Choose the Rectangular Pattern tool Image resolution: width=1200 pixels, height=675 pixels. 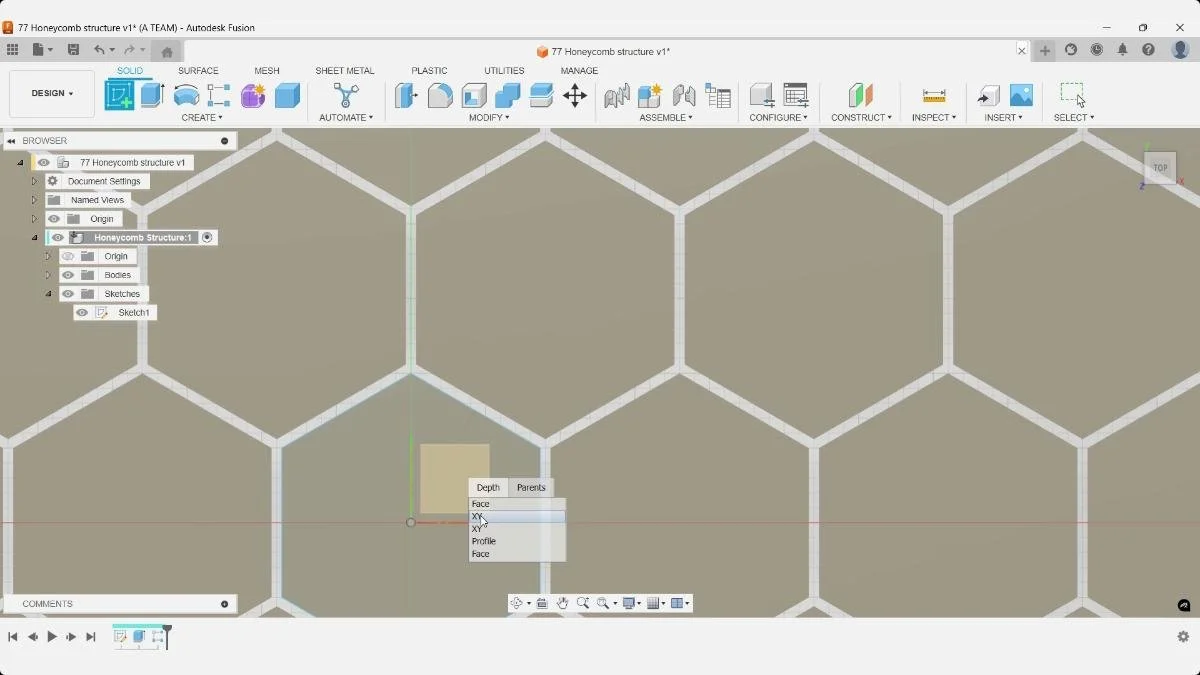pos(219,95)
